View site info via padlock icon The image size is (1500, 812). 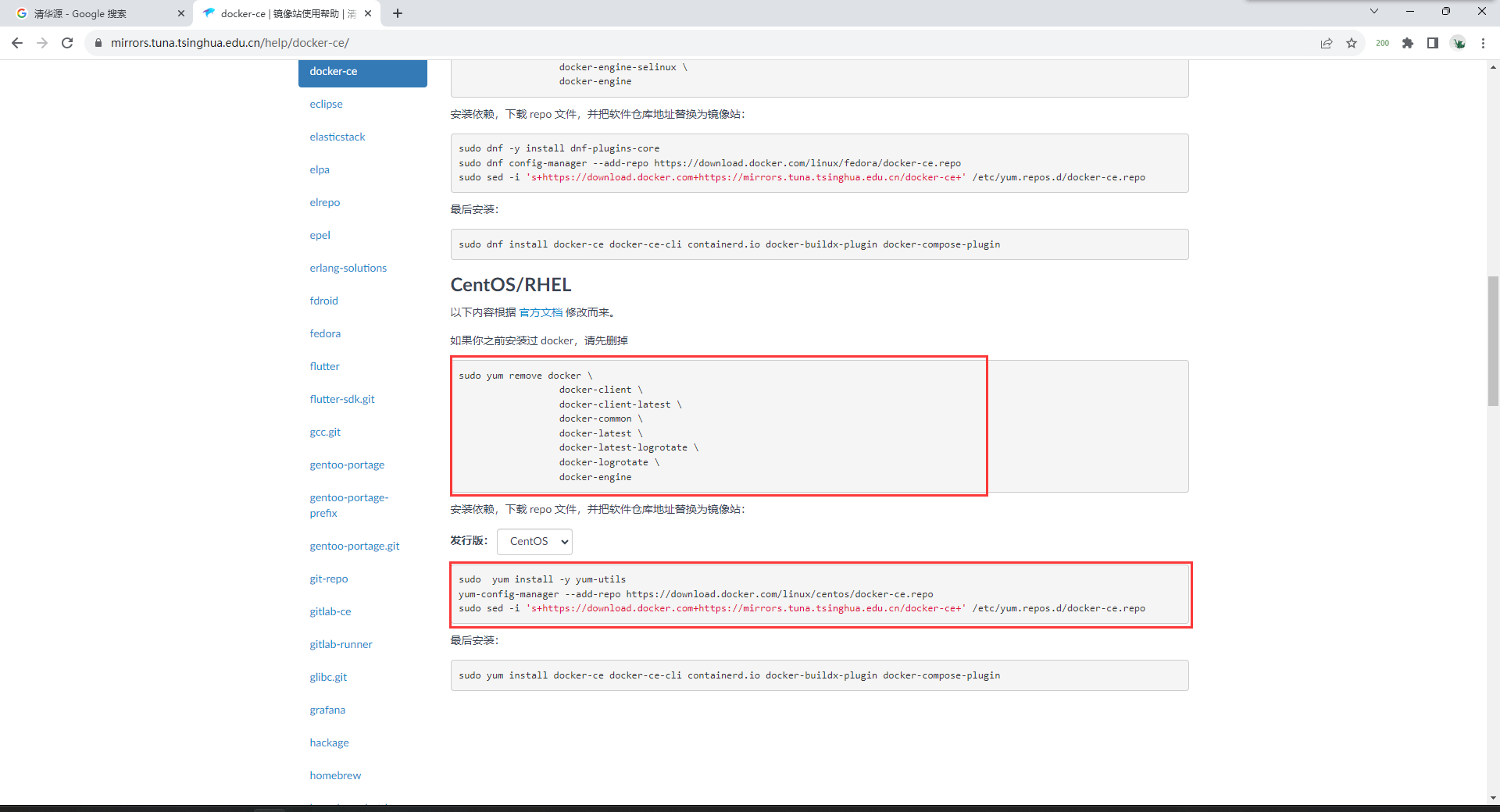tap(98, 43)
